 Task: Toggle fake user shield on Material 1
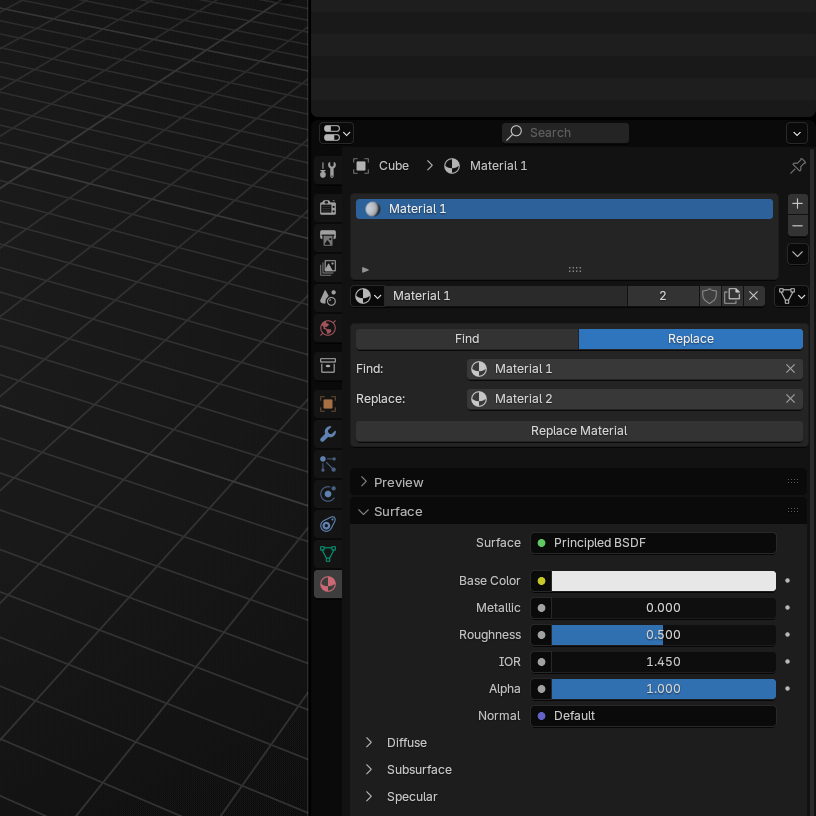[709, 295]
